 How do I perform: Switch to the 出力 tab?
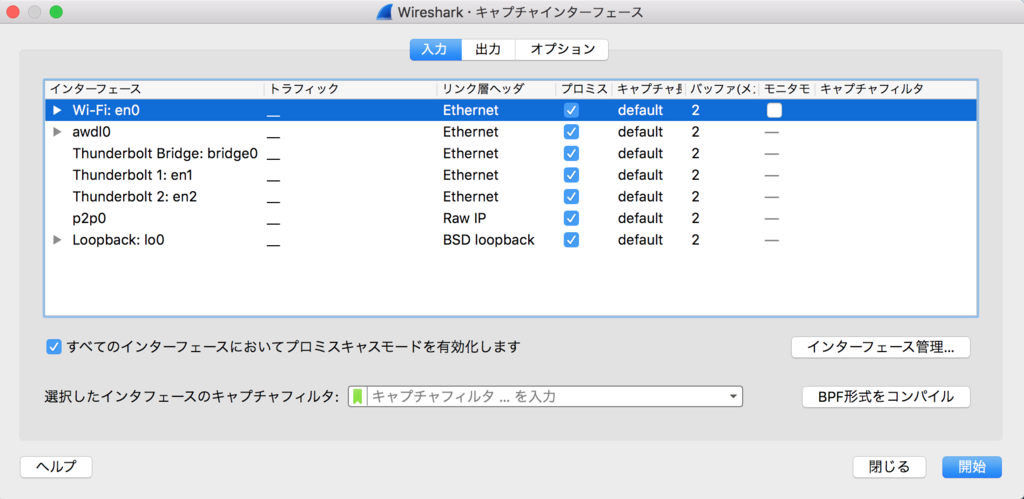[488, 49]
